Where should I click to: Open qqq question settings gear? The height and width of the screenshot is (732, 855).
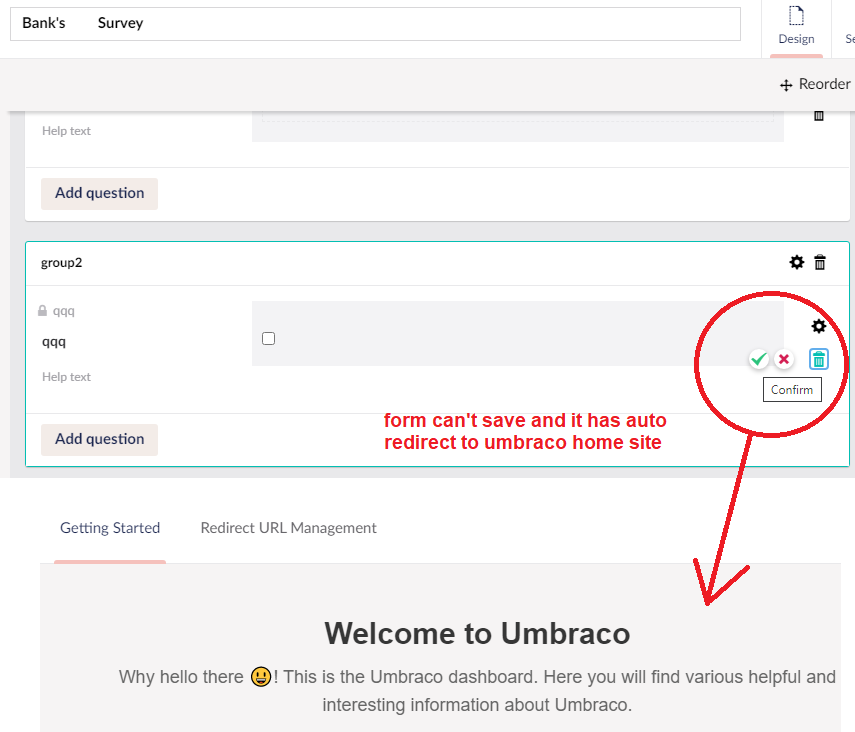click(818, 326)
